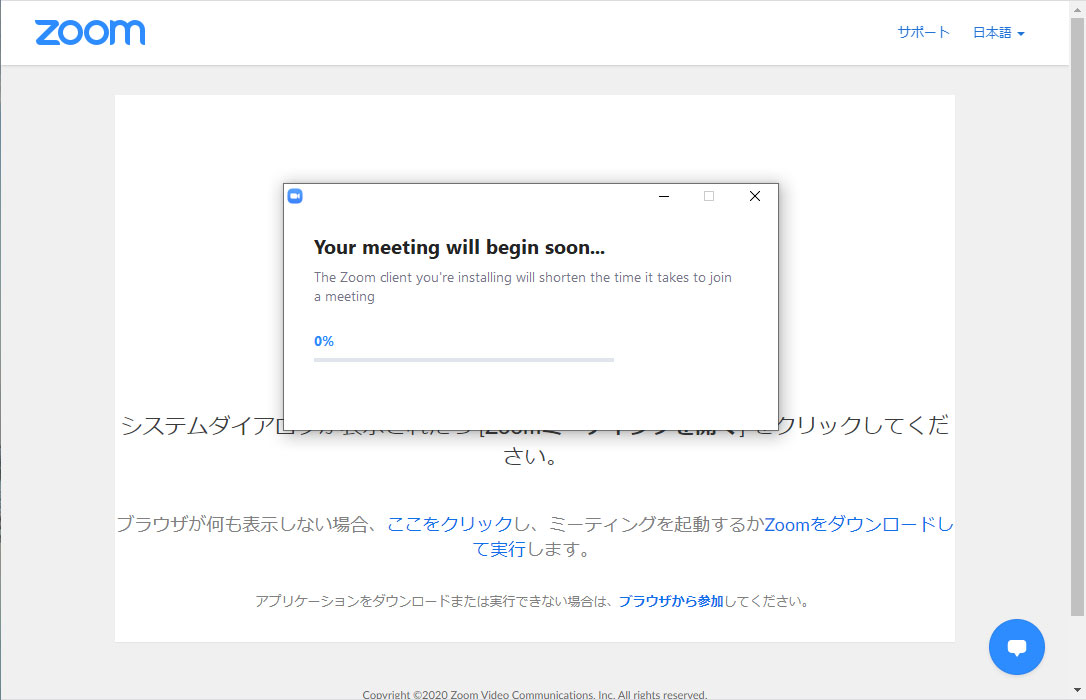Click the ブラウザから参加 link

tap(670, 601)
